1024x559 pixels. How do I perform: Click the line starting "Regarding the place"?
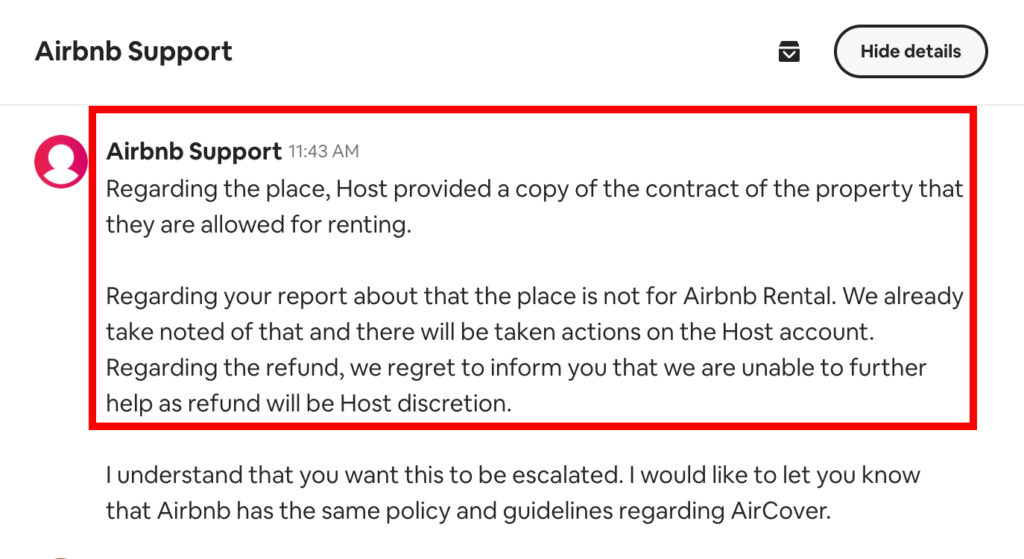[x=534, y=188]
